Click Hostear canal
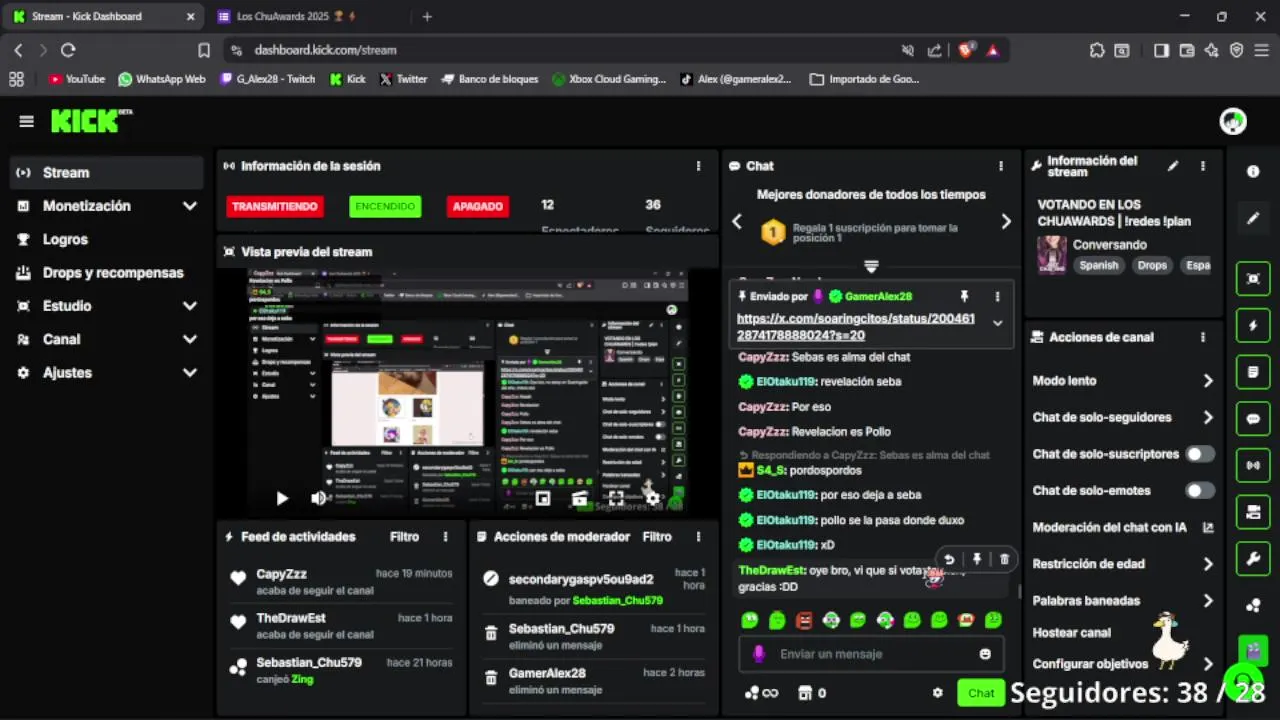Image resolution: width=1280 pixels, height=720 pixels. [x=1071, y=633]
